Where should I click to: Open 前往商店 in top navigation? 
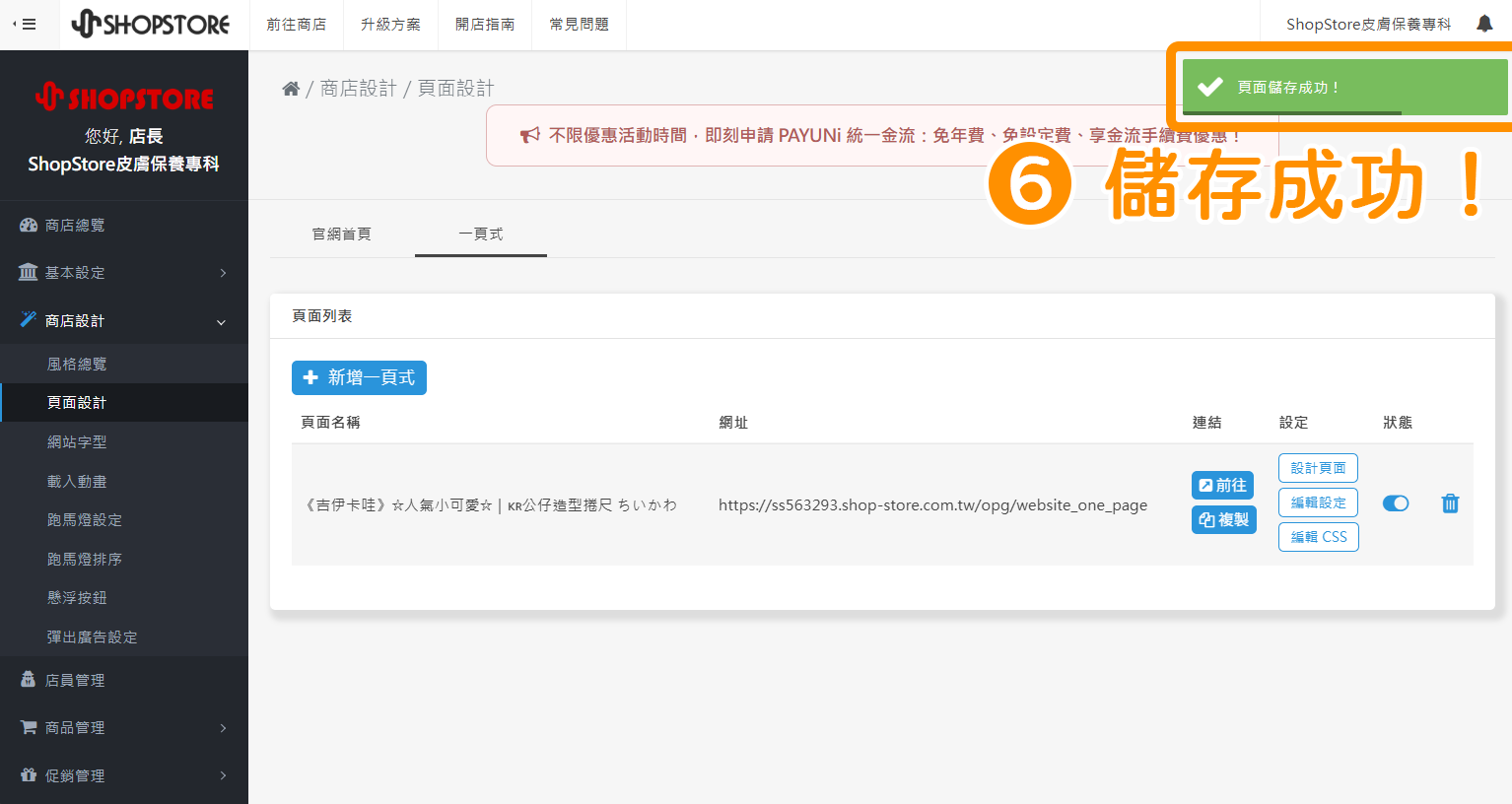point(296,25)
